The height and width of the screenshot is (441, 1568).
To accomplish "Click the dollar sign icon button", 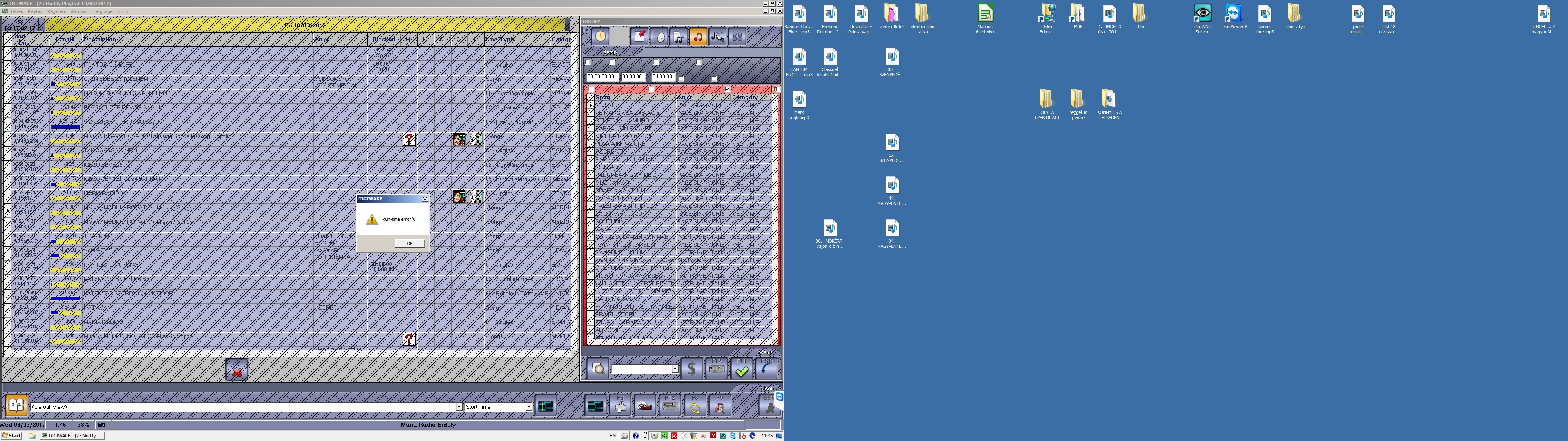I will pyautogui.click(x=691, y=368).
